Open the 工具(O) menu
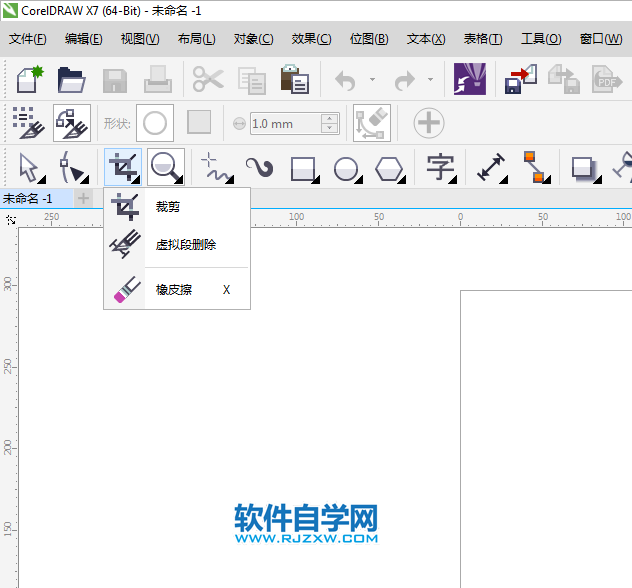This screenshot has width=632, height=588. coord(541,39)
